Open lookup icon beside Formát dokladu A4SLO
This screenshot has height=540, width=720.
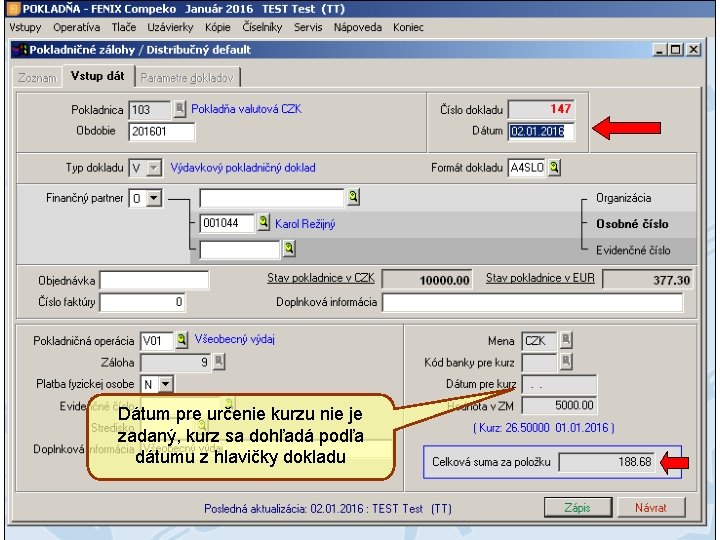[x=554, y=168]
